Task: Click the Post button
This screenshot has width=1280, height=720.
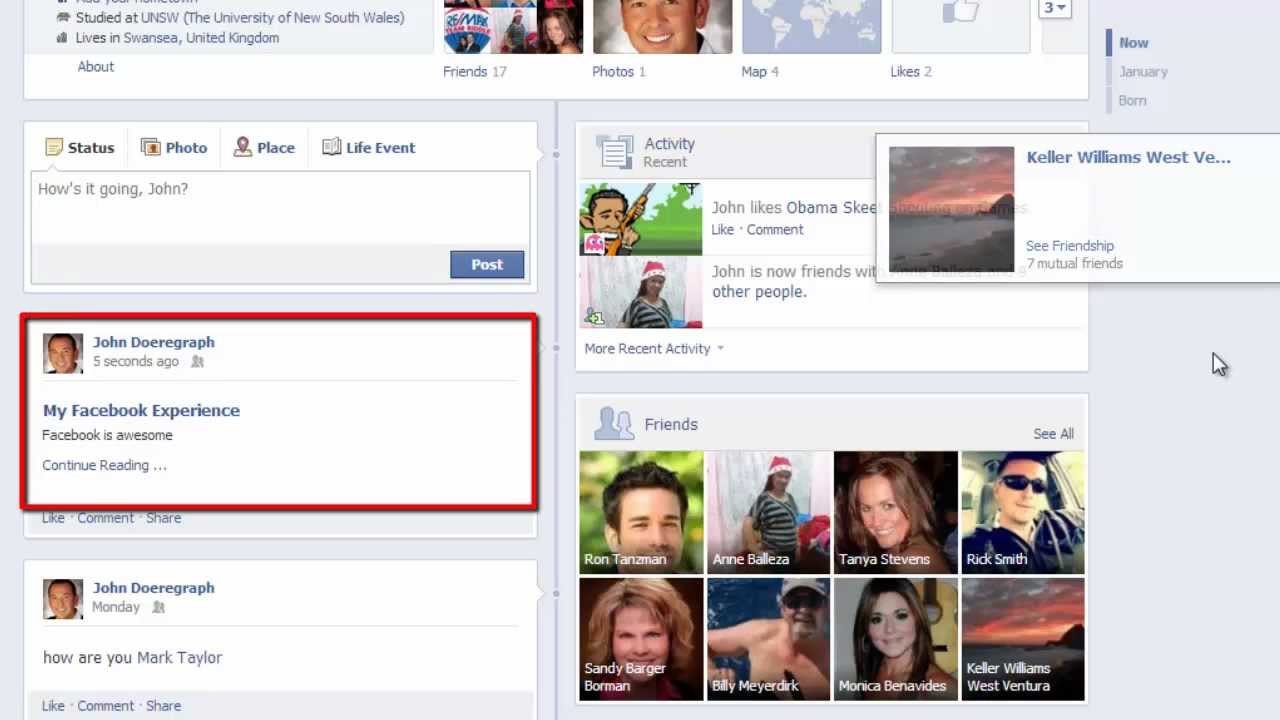Action: point(487,264)
